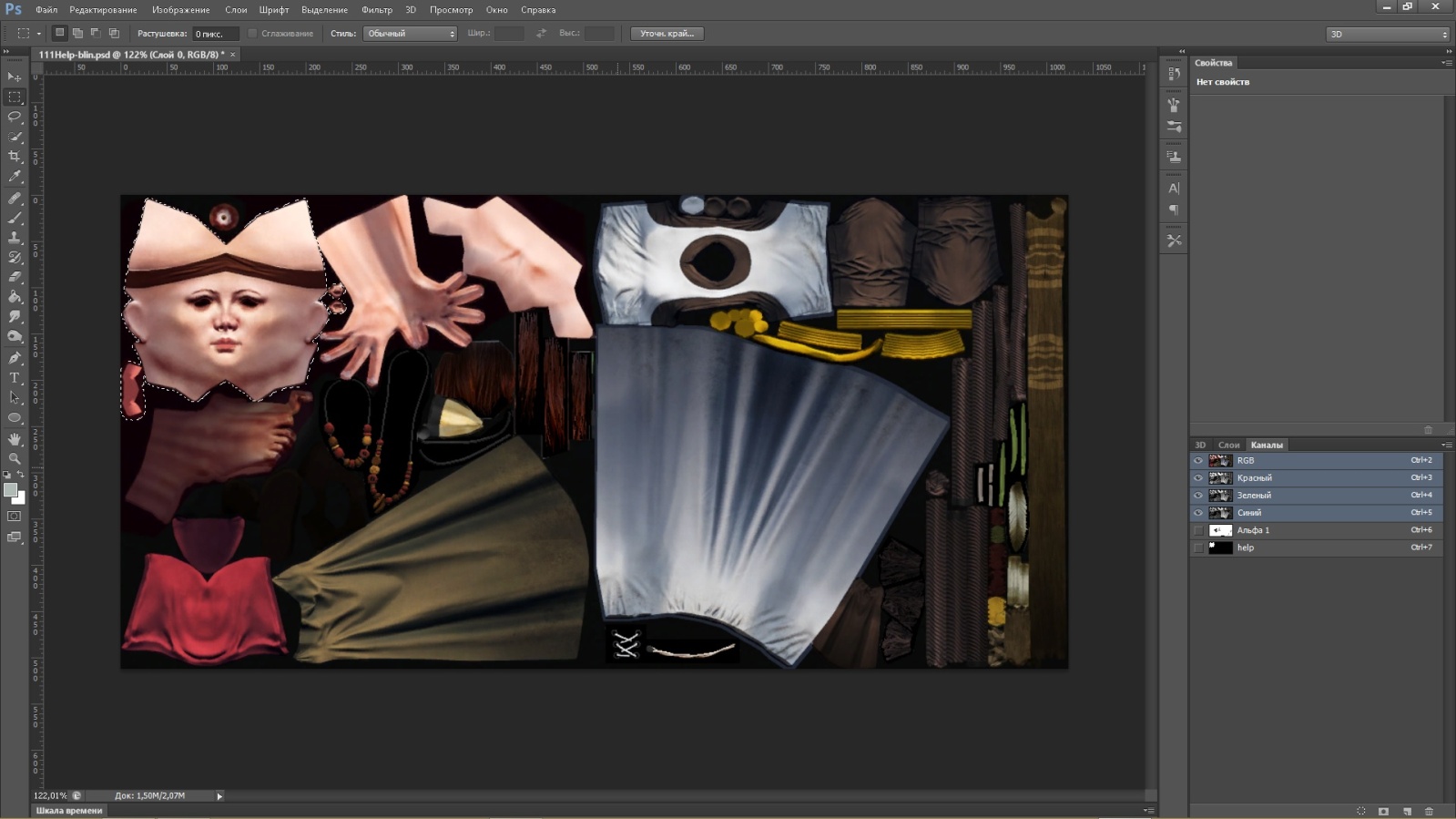This screenshot has height=819, width=1456.
Task: Open the Шкала времени panel menu
Action: coord(1148,810)
